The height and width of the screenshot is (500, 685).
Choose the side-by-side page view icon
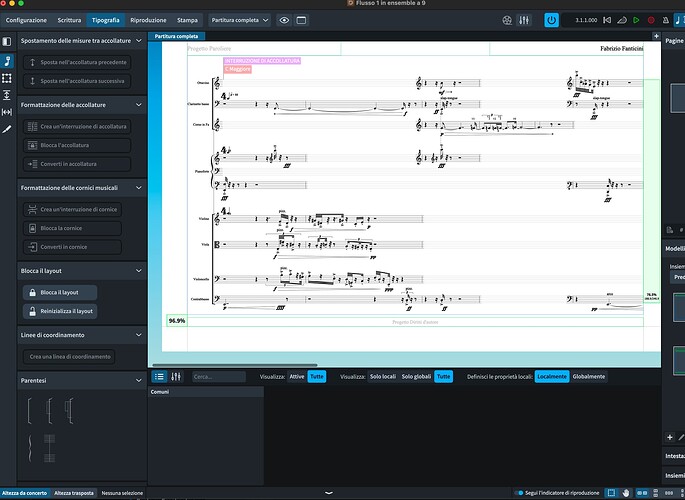[x=642, y=493]
